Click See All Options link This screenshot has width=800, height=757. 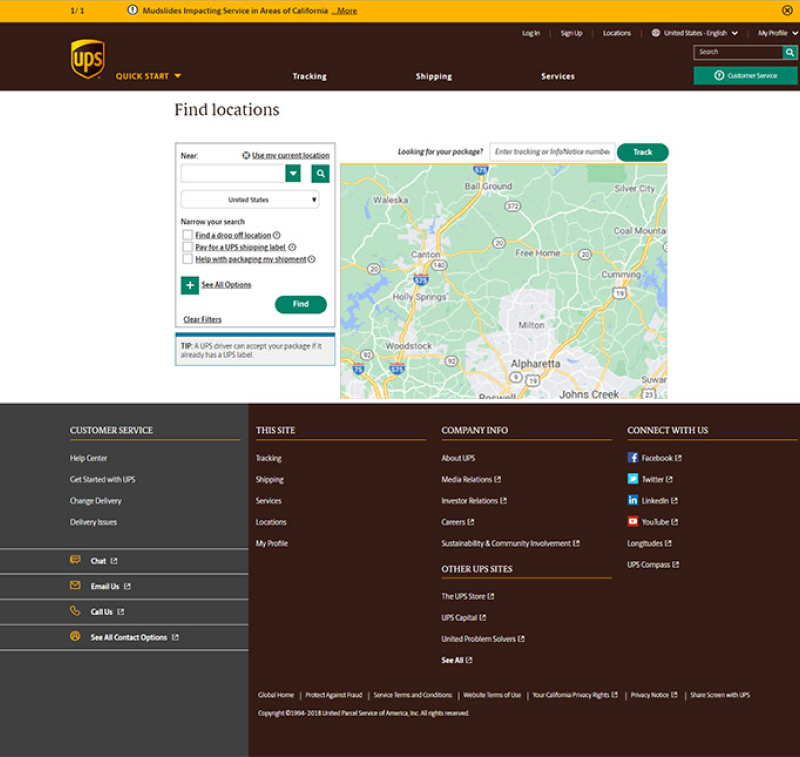coord(226,285)
